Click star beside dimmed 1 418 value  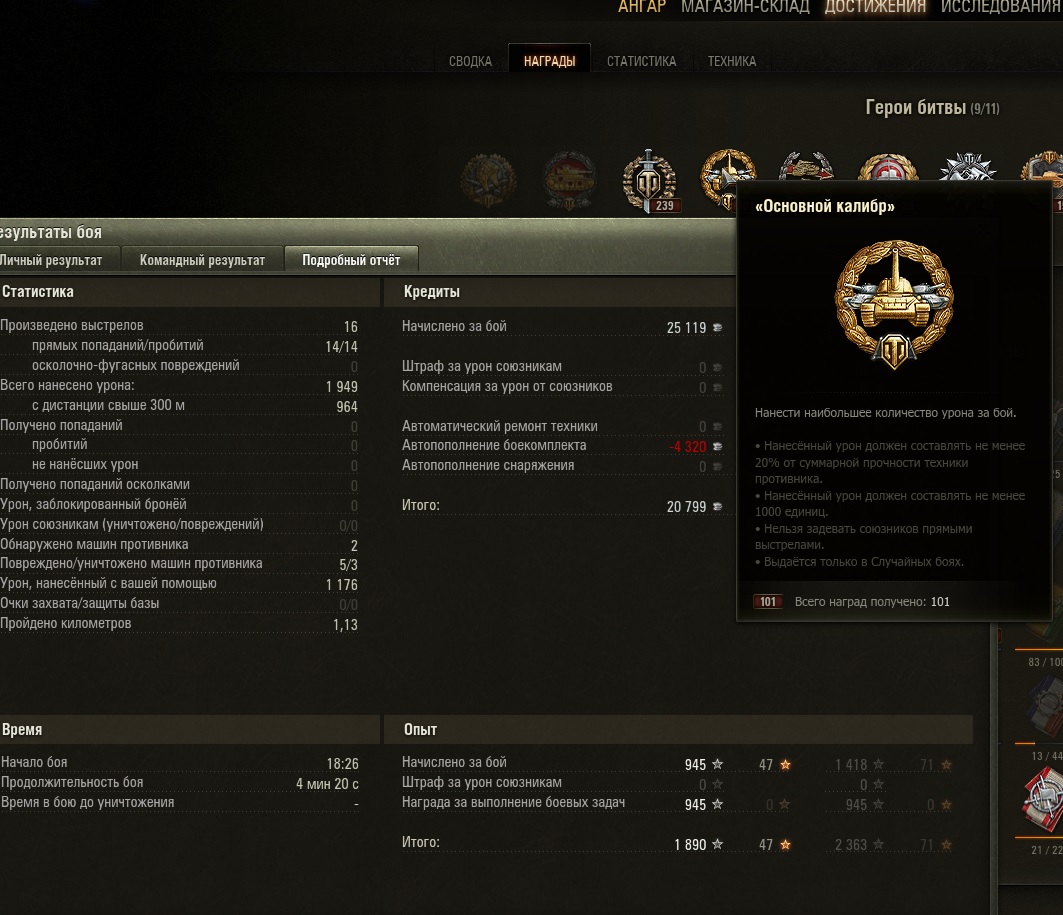[879, 765]
